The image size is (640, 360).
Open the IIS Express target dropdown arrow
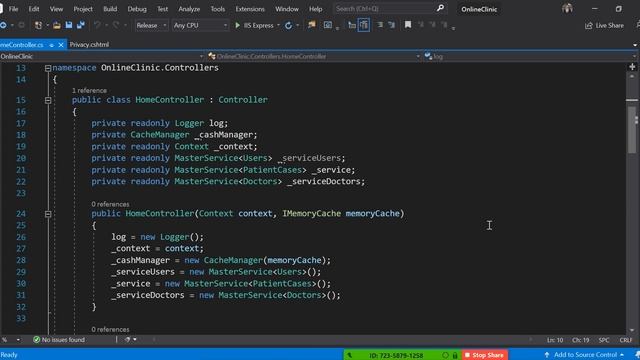tap(278, 25)
